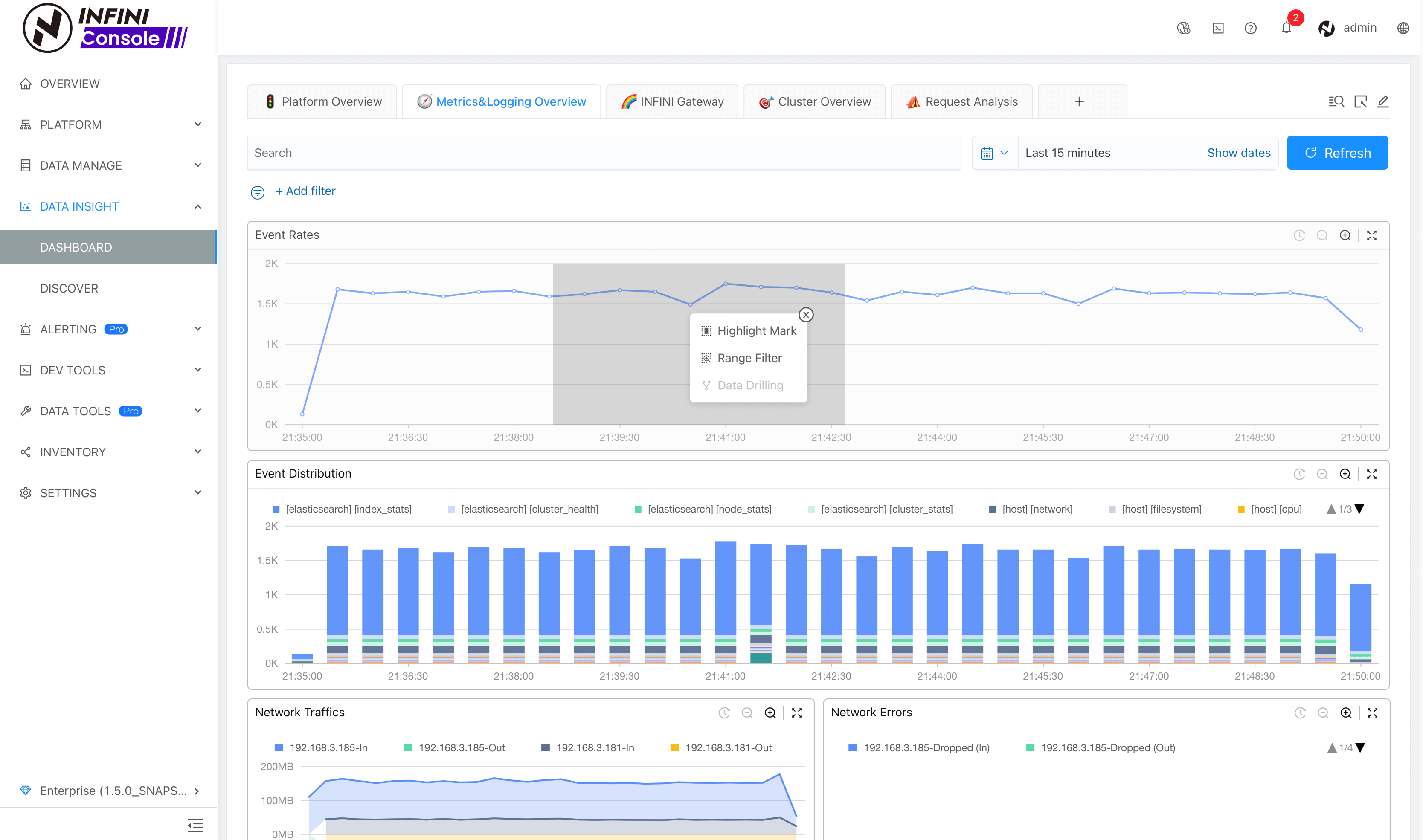Screen dimensions: 1423x840
Task: Expand the DEV TOOLS sidebar menu
Action: pos(109,370)
